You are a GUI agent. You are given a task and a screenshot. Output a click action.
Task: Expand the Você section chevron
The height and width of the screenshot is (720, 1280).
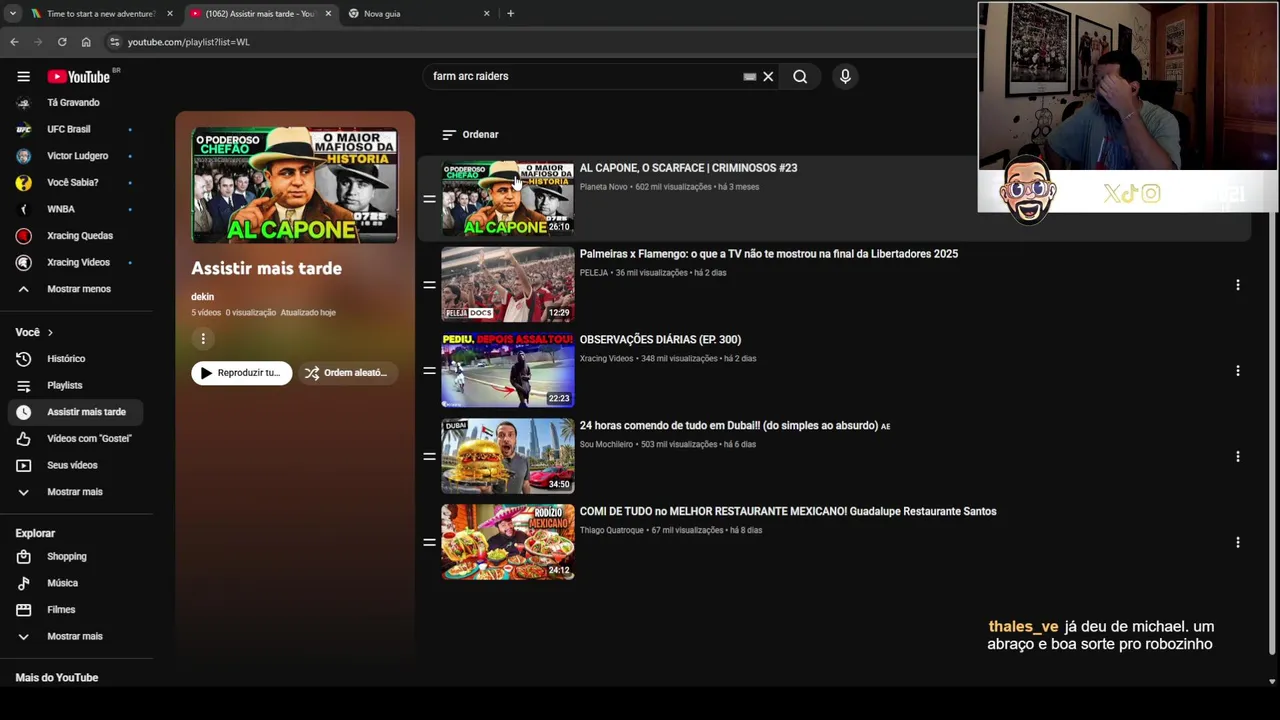point(50,332)
